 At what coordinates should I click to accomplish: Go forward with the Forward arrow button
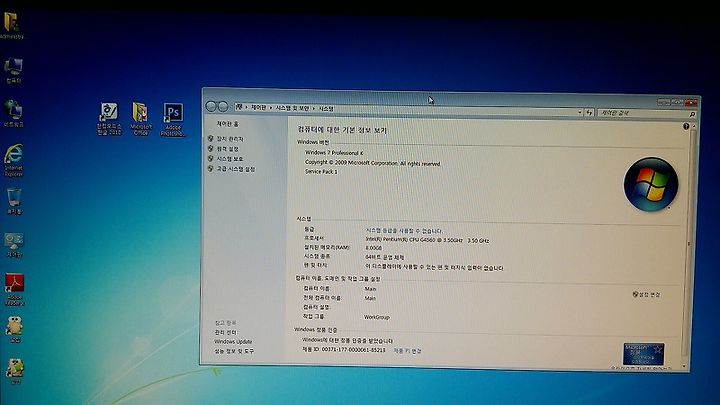[223, 107]
